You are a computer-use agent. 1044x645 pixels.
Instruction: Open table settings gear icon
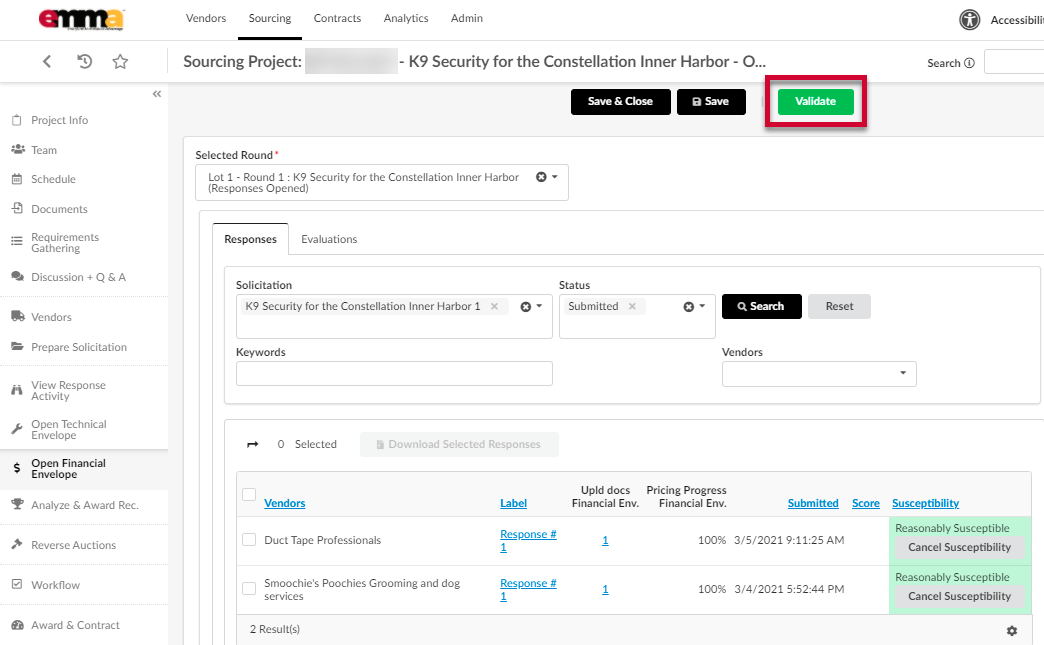point(1011,630)
